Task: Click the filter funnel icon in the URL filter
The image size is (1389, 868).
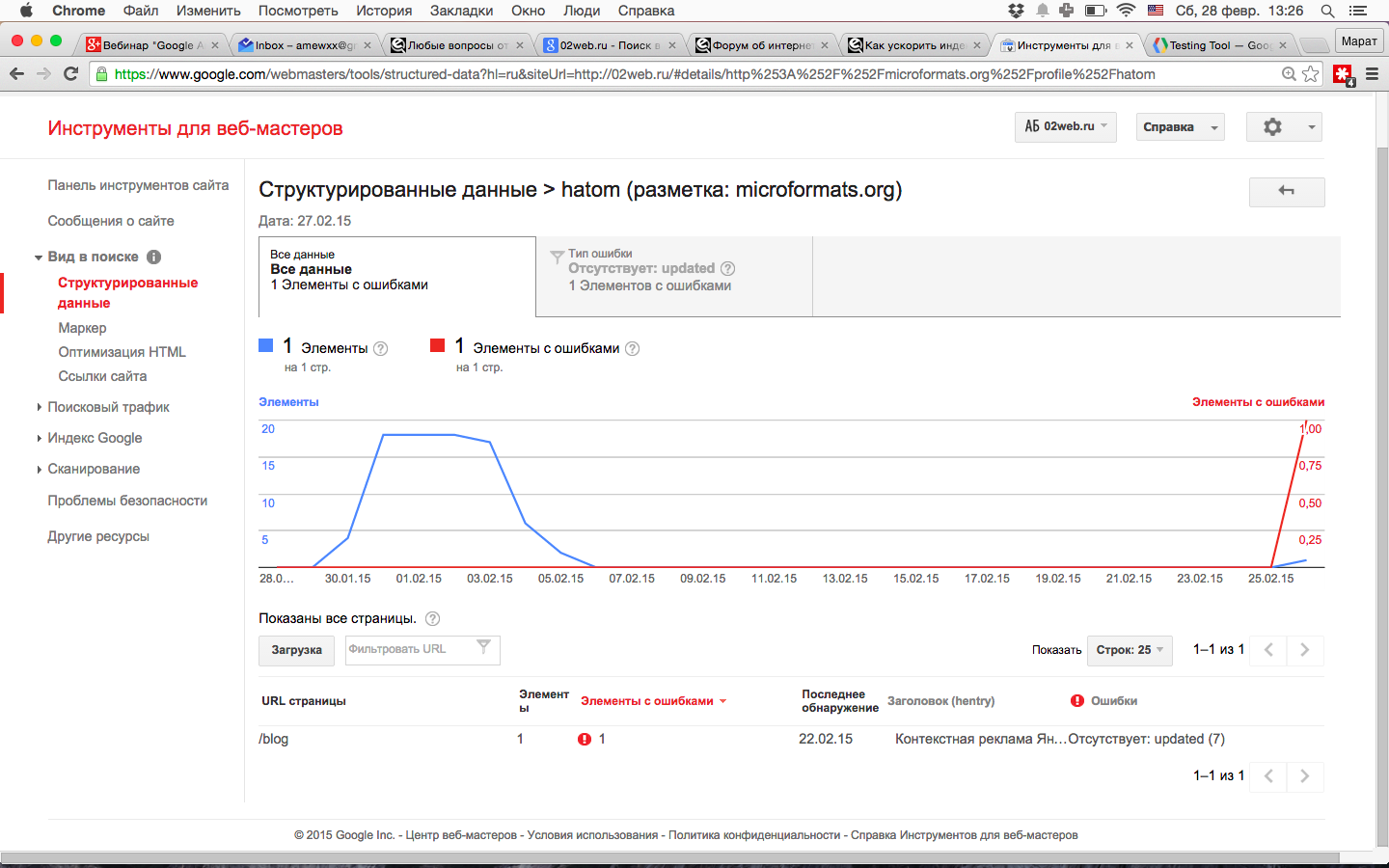Action: click(484, 648)
